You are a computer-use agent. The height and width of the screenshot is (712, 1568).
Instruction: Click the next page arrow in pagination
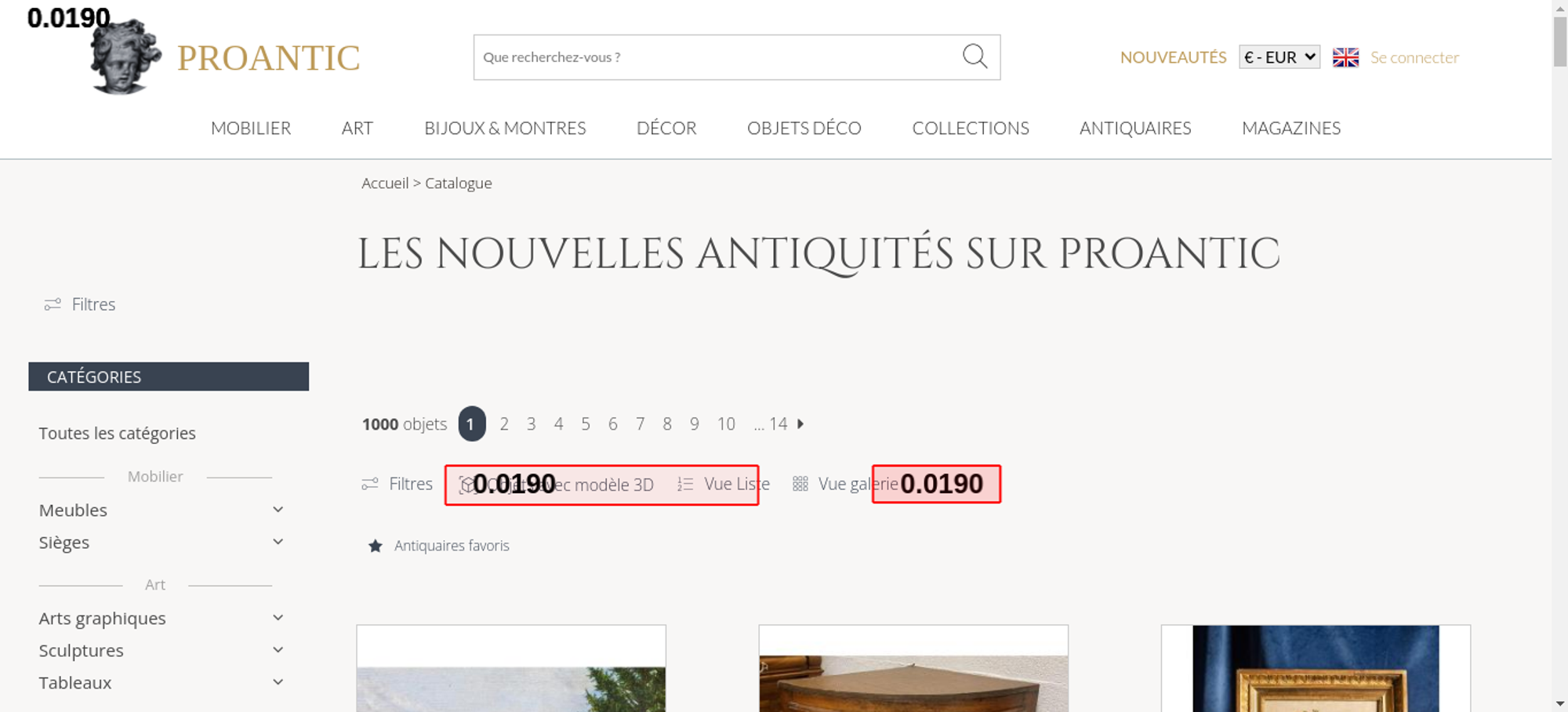[x=800, y=423]
